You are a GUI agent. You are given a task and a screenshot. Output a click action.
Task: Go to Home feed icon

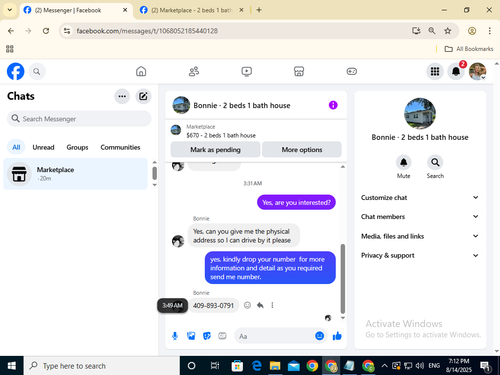pos(141,71)
